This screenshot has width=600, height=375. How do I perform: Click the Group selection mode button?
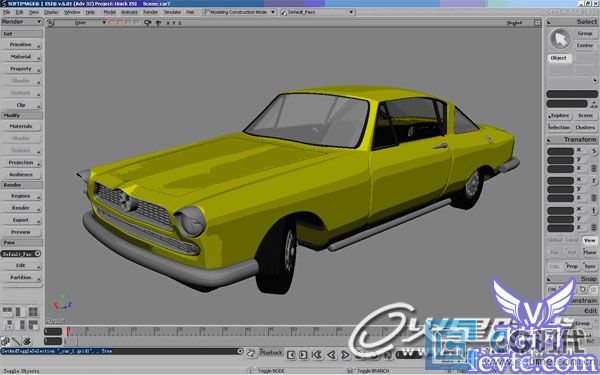point(585,34)
